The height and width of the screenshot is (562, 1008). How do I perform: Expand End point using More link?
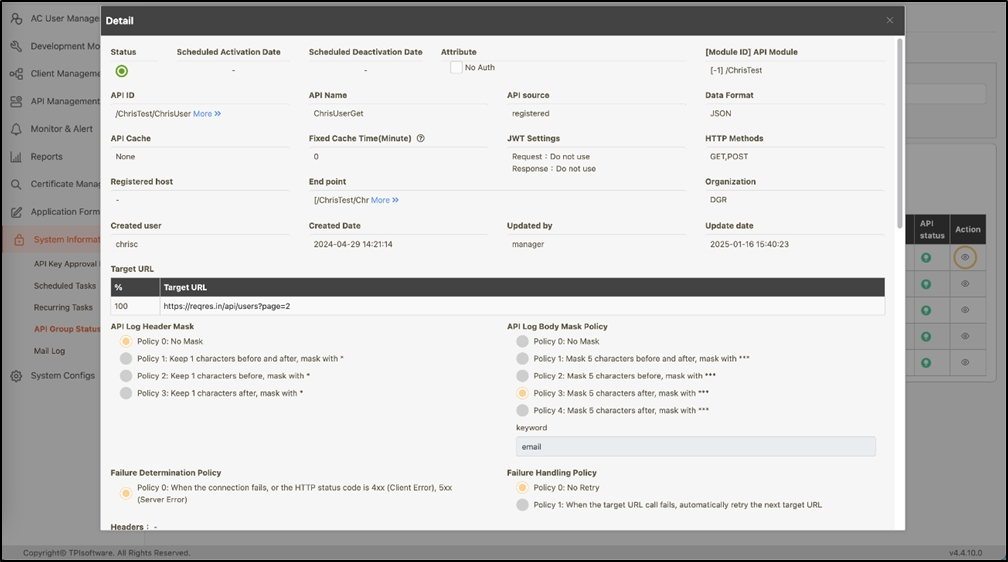(385, 200)
